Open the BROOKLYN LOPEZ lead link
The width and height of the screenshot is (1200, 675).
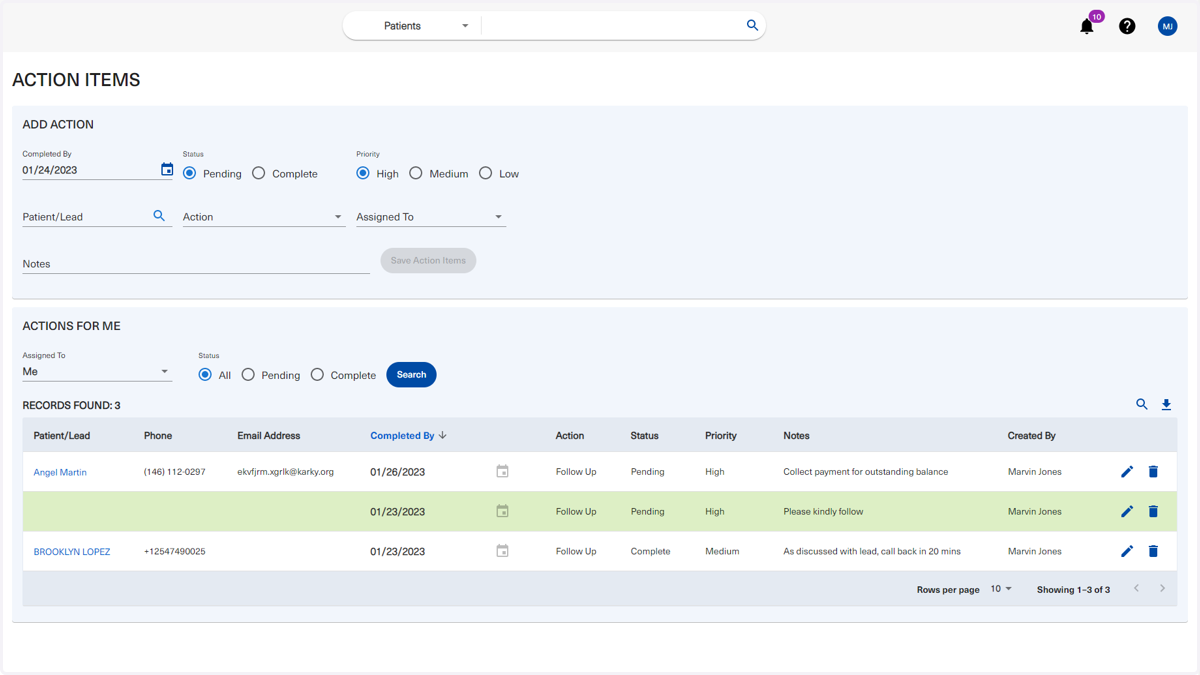click(72, 552)
